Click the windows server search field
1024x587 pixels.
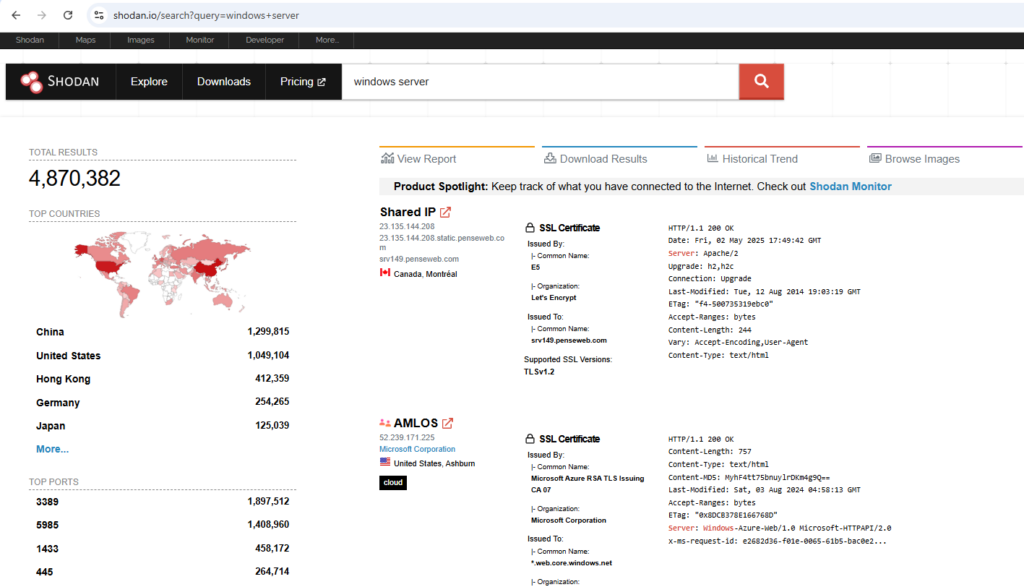[540, 82]
